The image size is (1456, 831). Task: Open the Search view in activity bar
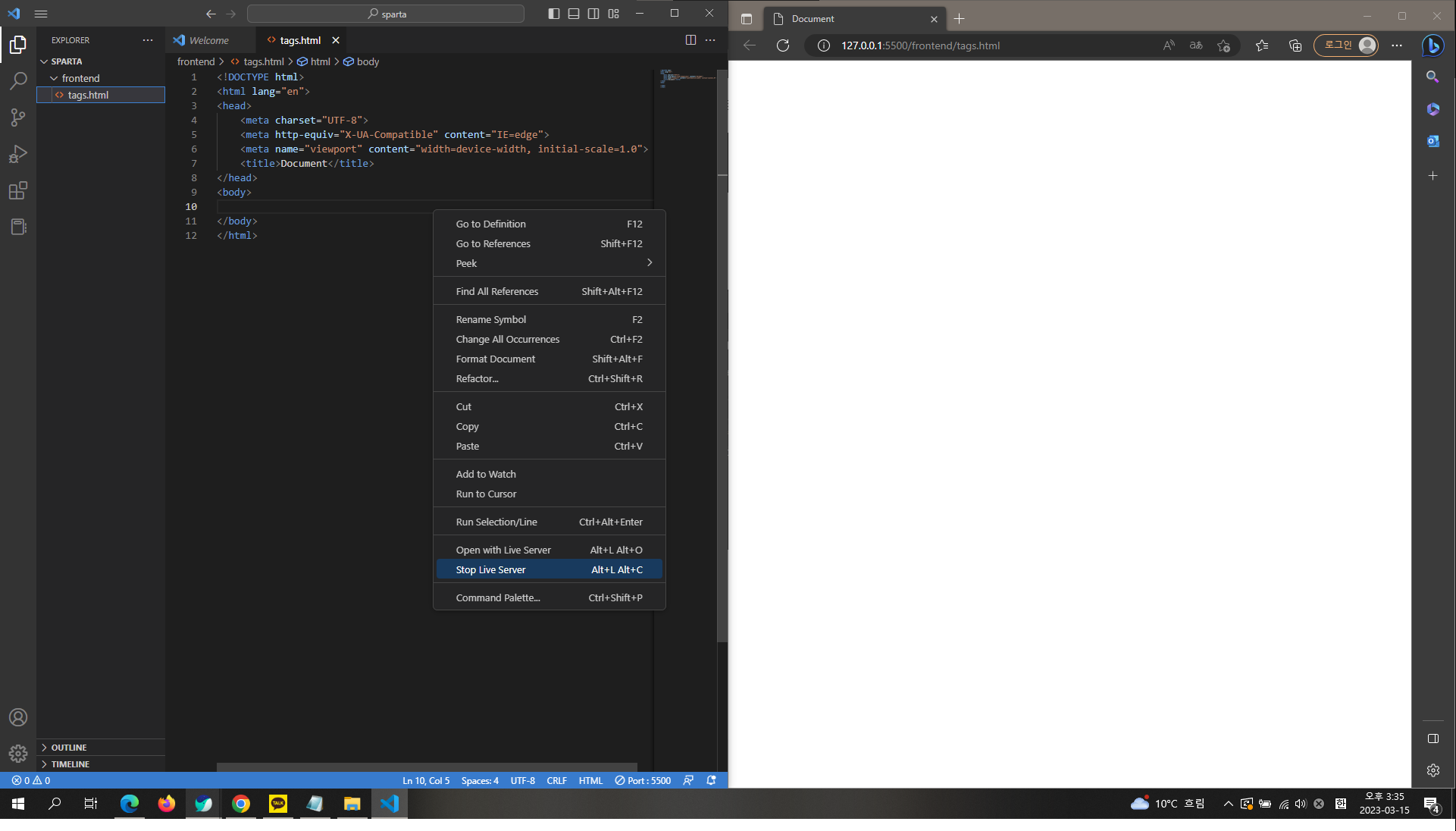click(x=18, y=80)
